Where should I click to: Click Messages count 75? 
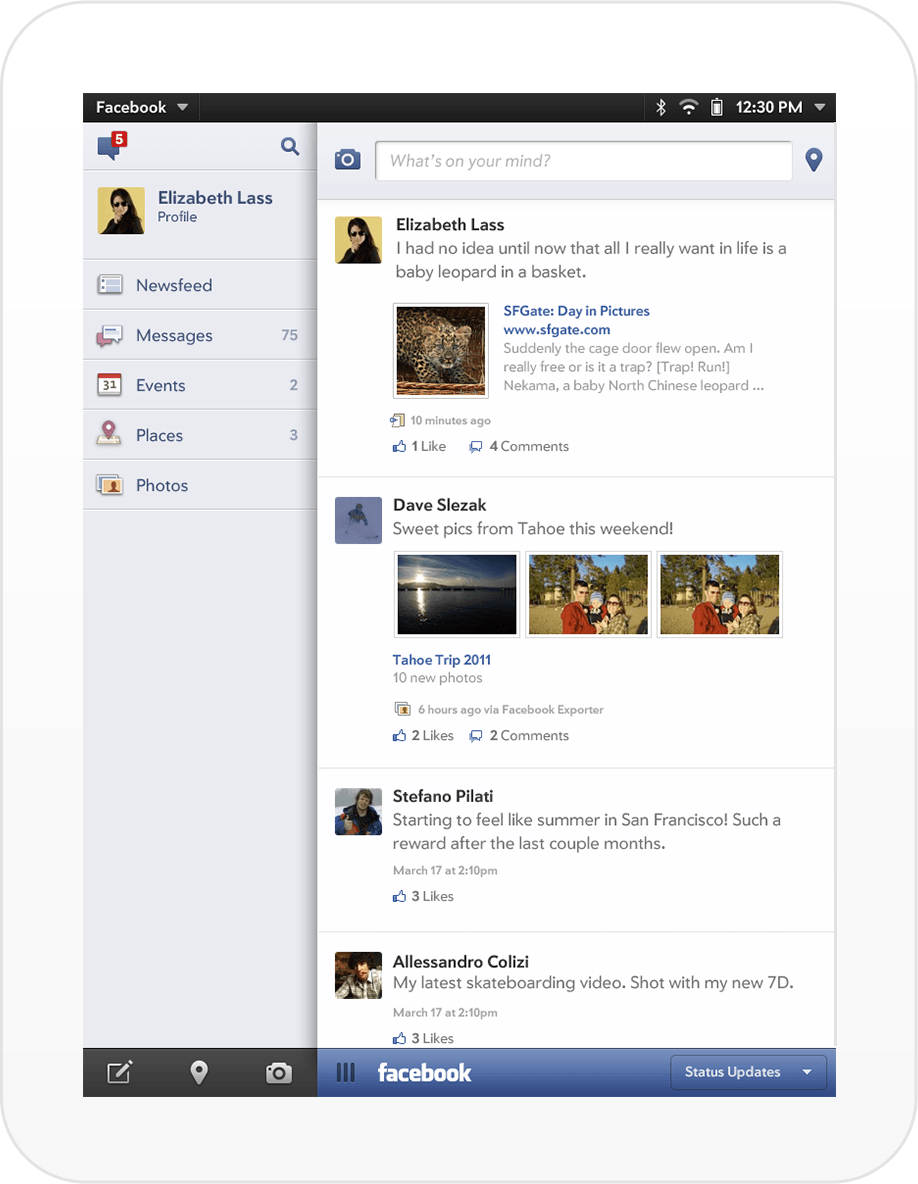click(x=289, y=335)
